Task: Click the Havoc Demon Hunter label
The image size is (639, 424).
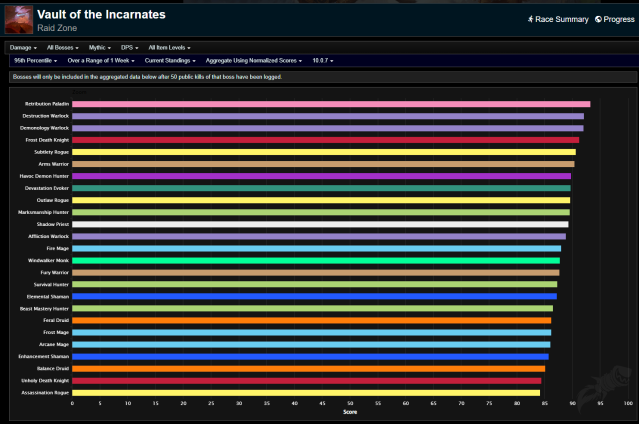Action: pos(44,176)
